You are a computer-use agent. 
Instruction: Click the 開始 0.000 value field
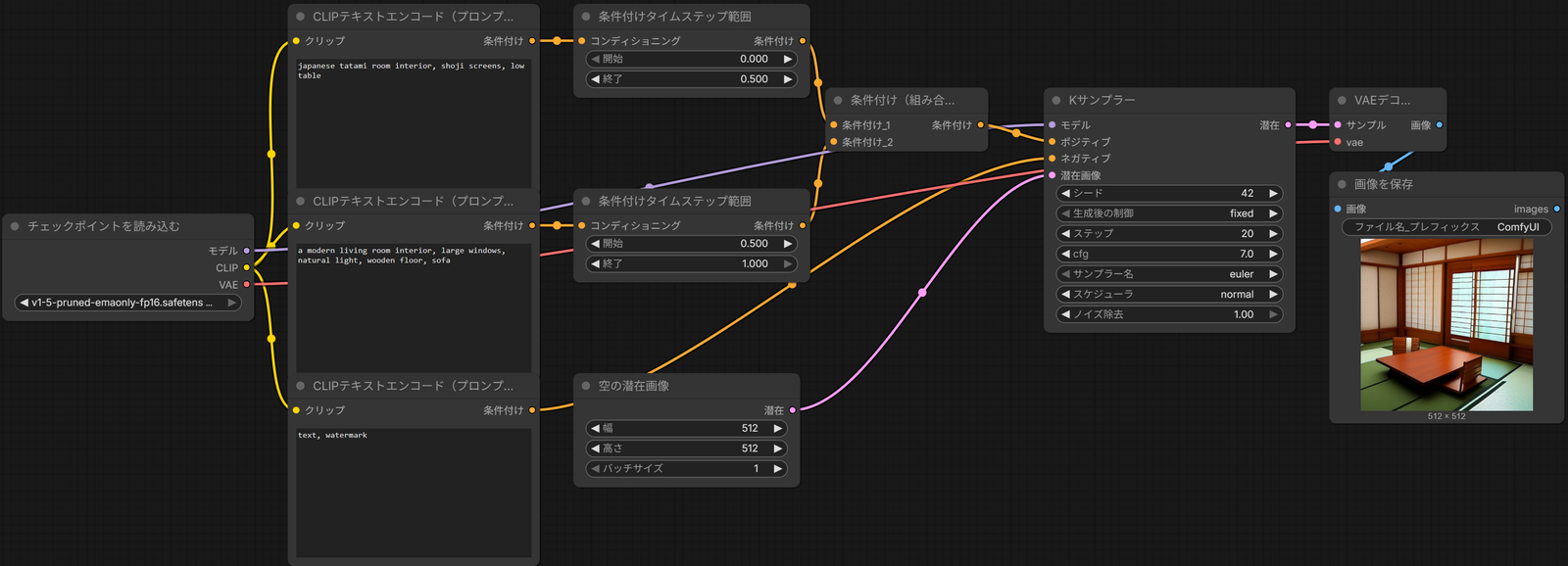click(x=692, y=59)
